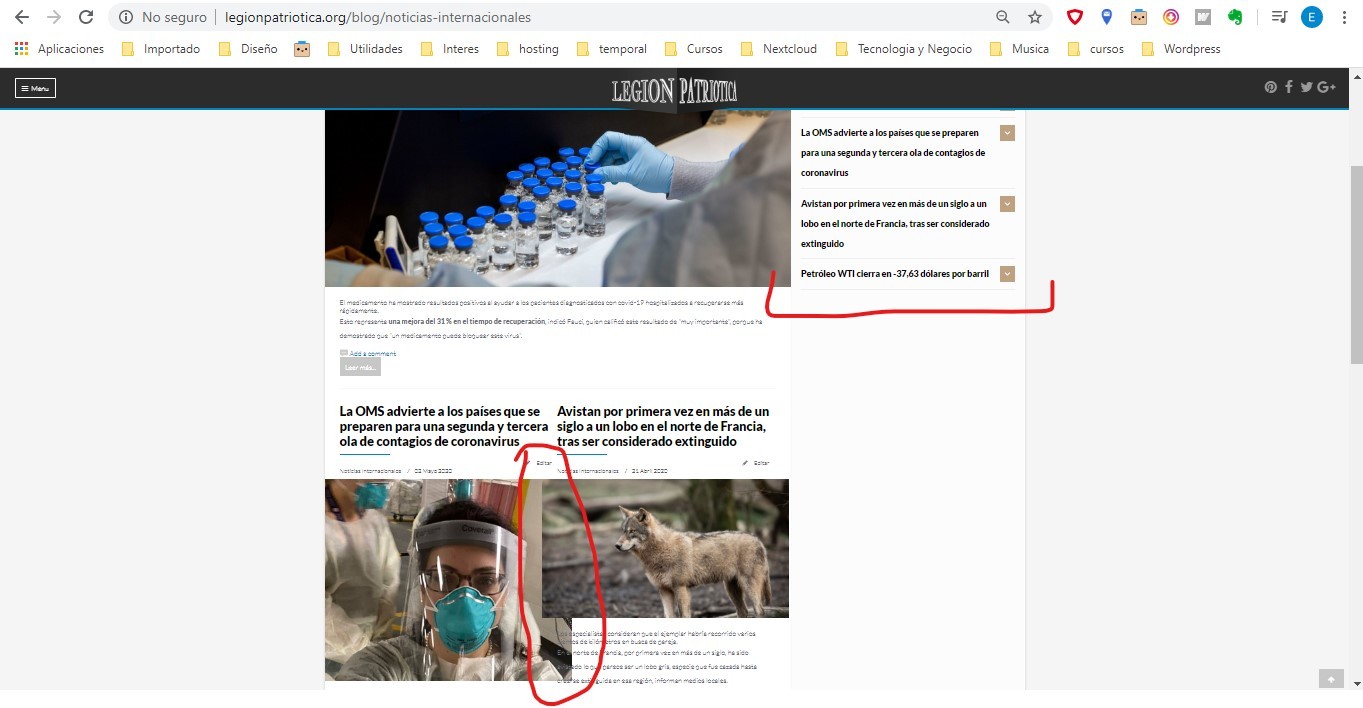Viewport: 1363px width, 708px height.
Task: Open the Nextcloud bookmarks folder
Action: click(778, 49)
